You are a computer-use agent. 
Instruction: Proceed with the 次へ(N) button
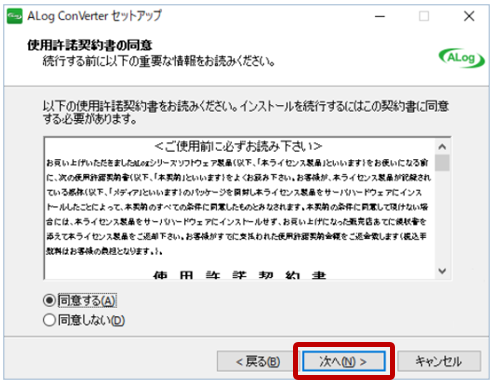[x=343, y=361]
